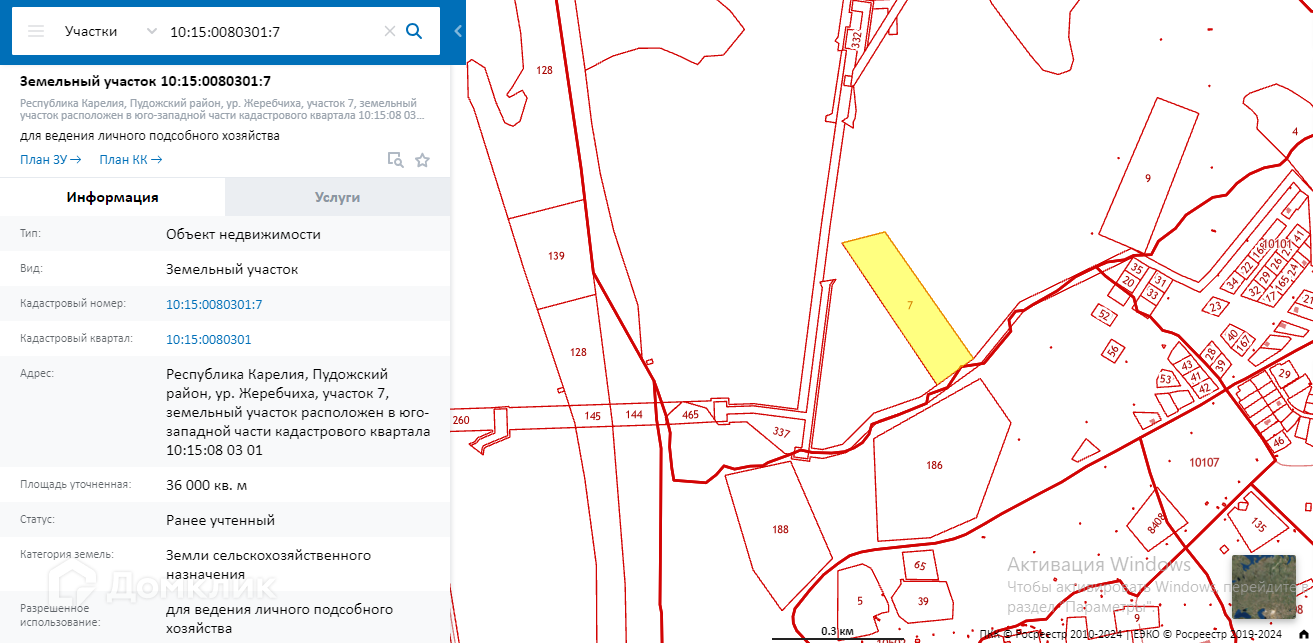Click the home icon at map corner
The height and width of the screenshot is (643, 1313).
click(1303, 633)
